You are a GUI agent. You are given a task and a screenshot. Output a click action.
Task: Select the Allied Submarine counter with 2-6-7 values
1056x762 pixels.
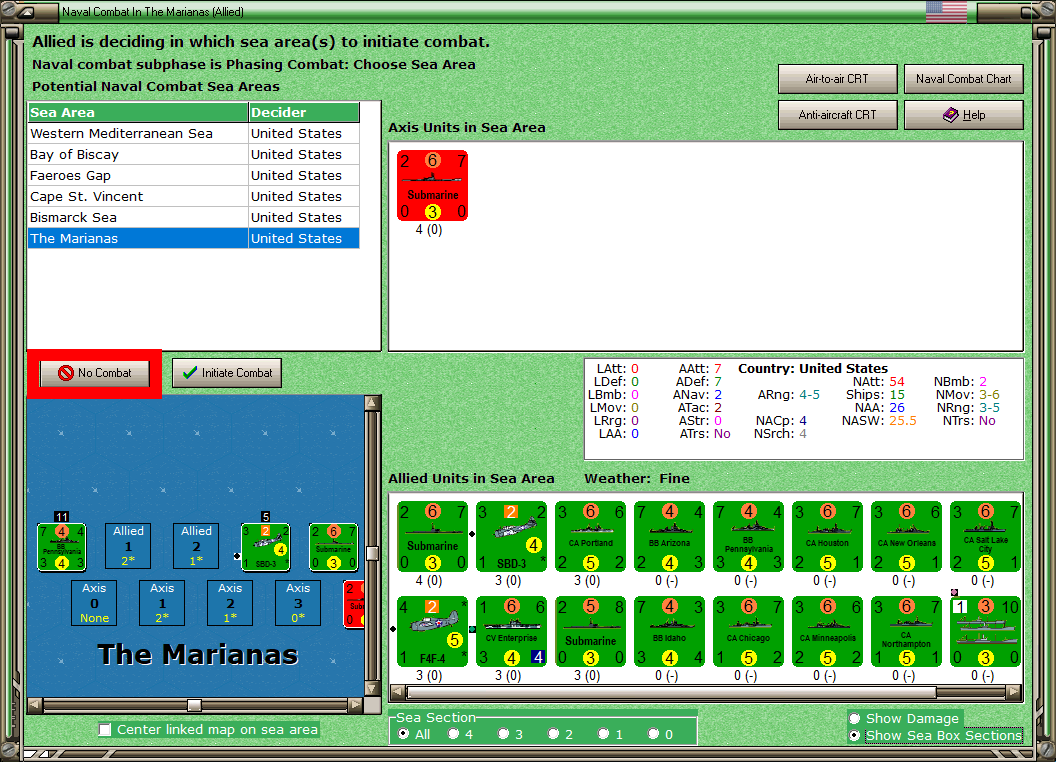[x=432, y=537]
